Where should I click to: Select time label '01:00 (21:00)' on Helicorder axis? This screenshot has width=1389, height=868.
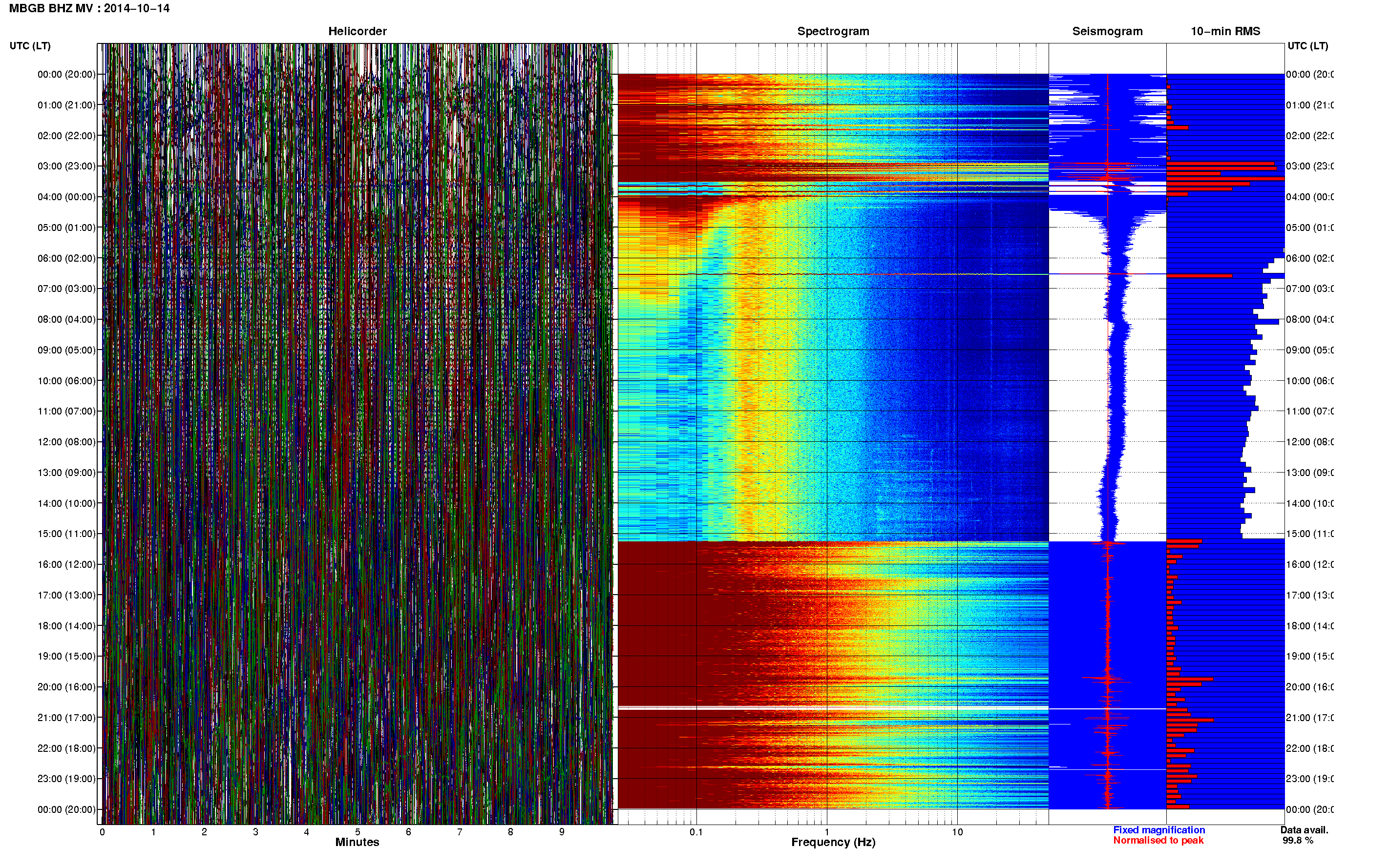[x=66, y=105]
